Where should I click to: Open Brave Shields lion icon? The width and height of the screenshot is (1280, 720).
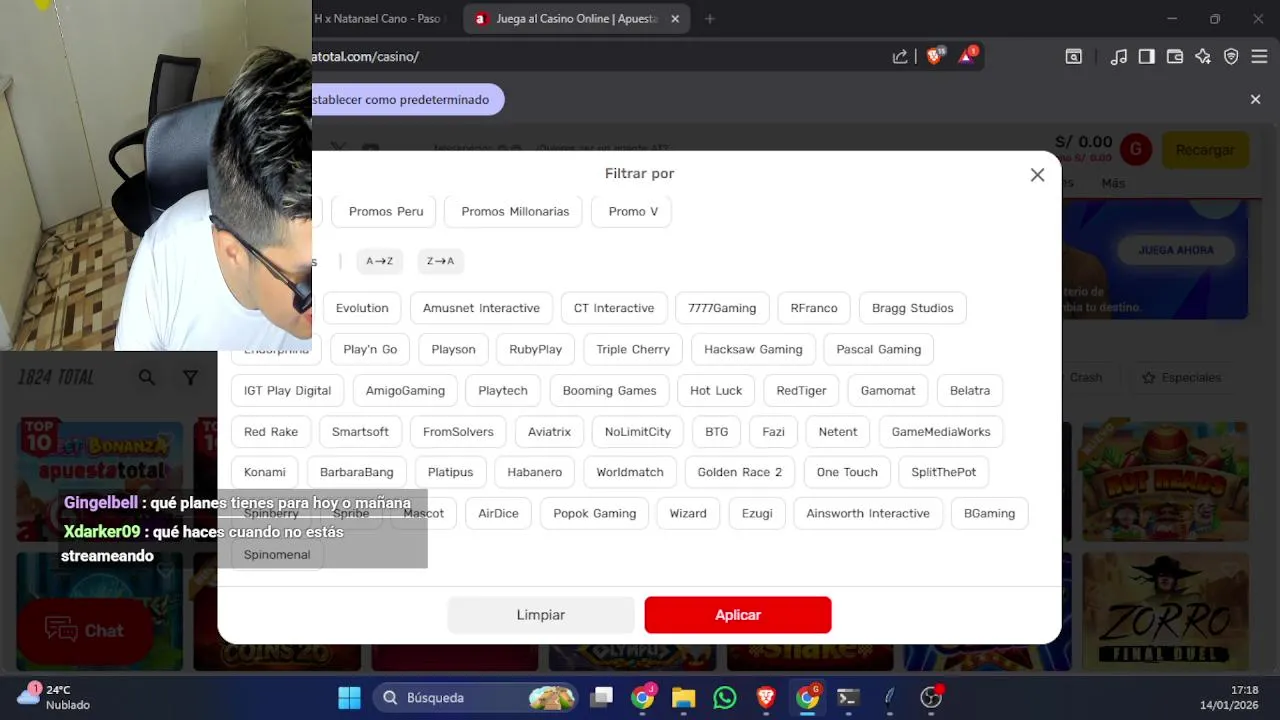coord(934,56)
